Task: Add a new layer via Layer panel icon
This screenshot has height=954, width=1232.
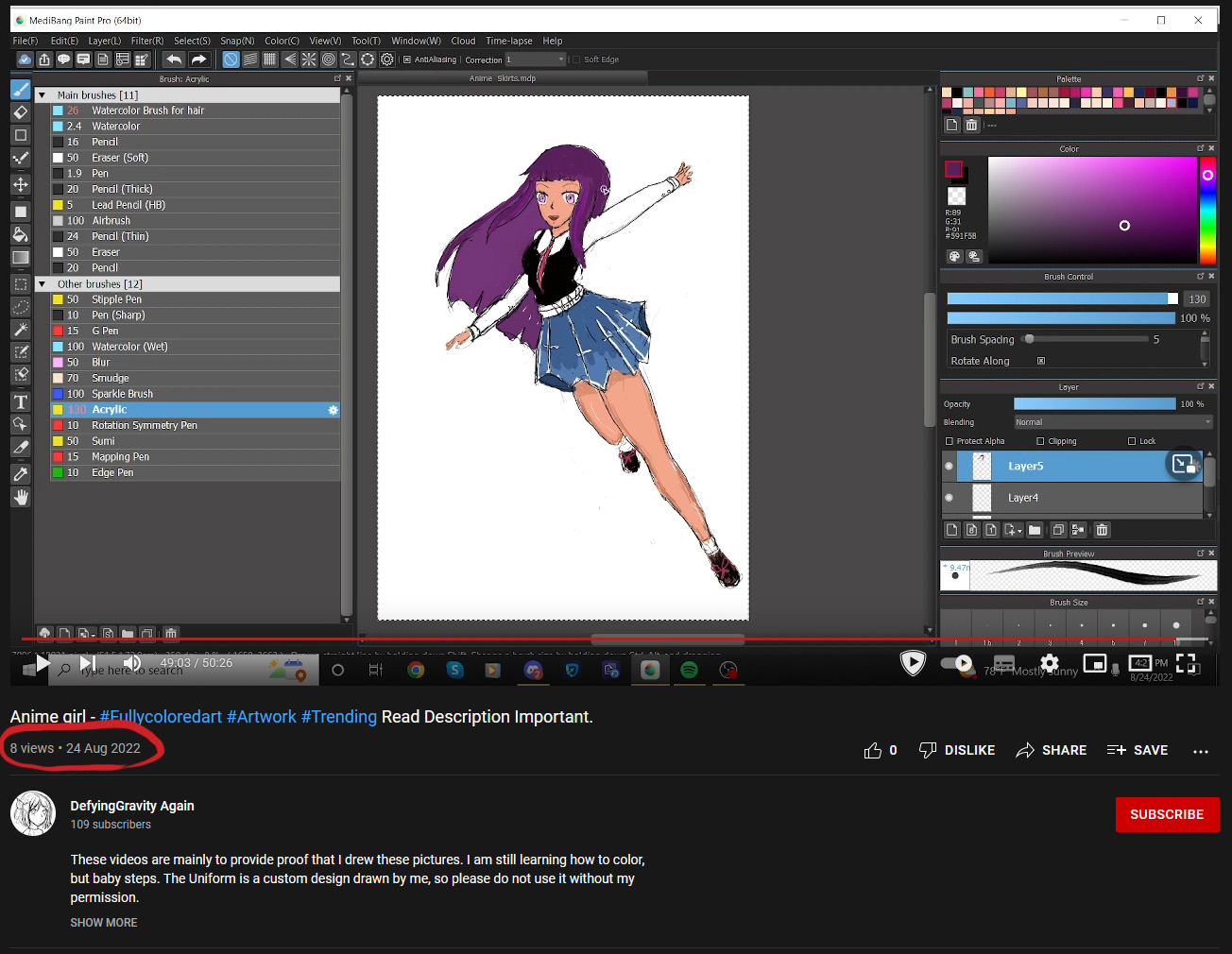Action: pos(952,530)
